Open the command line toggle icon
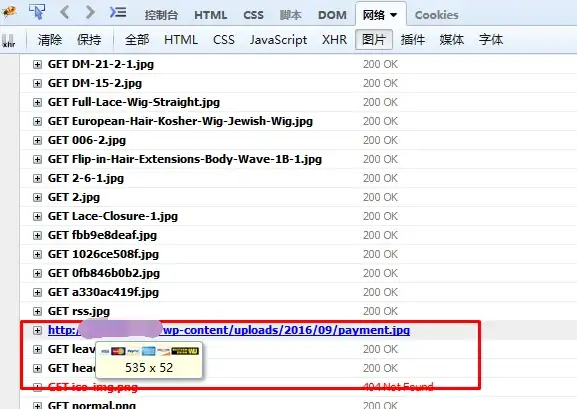 [118, 12]
